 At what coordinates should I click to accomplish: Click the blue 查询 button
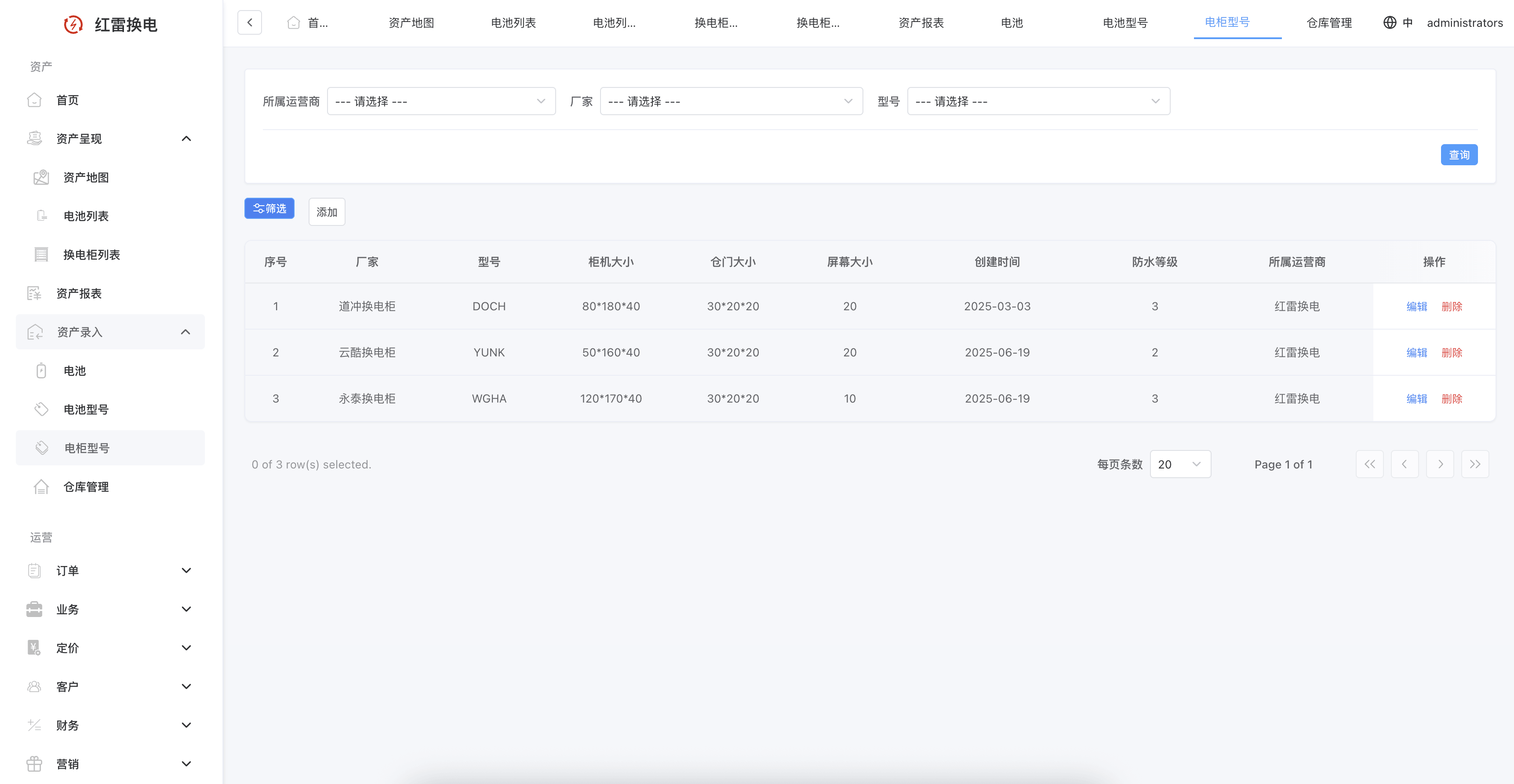pyautogui.click(x=1459, y=155)
